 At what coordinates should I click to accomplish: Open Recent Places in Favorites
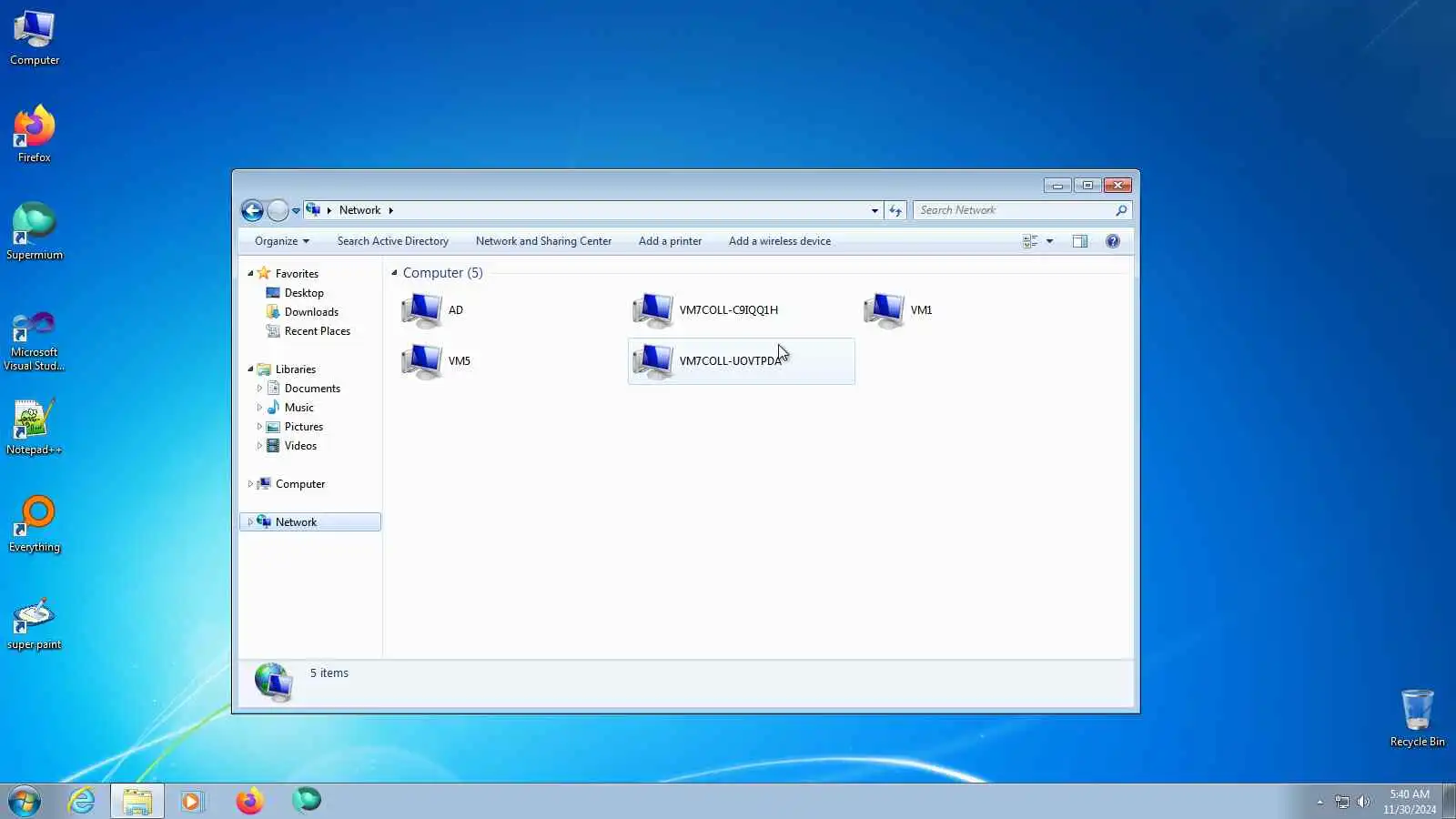point(318,331)
